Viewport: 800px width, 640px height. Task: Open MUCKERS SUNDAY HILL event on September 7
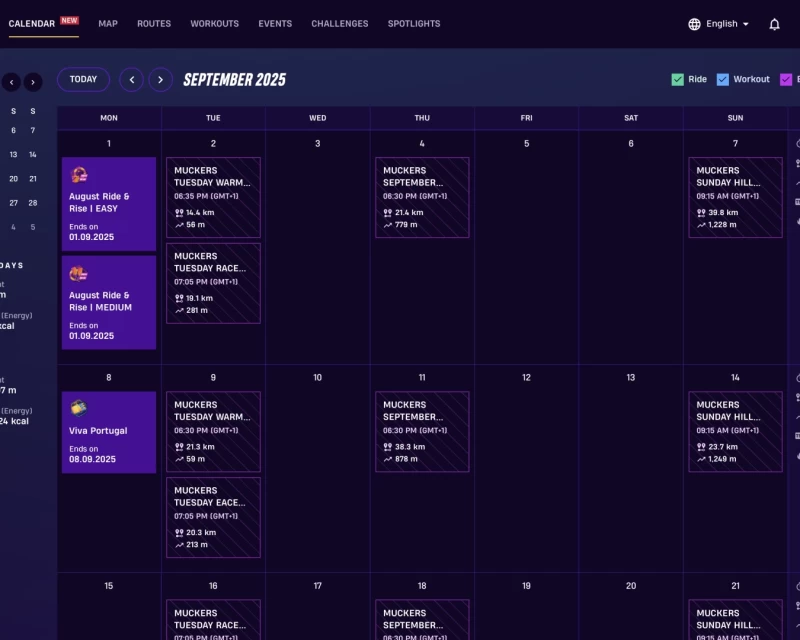pos(735,180)
